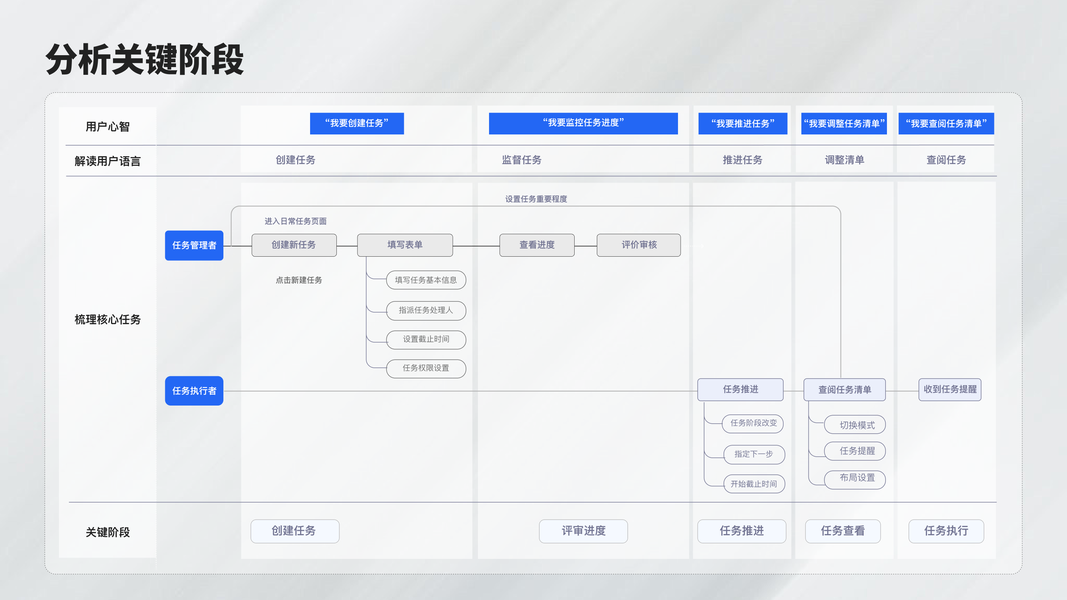Select the 填写任务基本信息 sub-step pill
This screenshot has width=1067, height=600.
pos(426,280)
